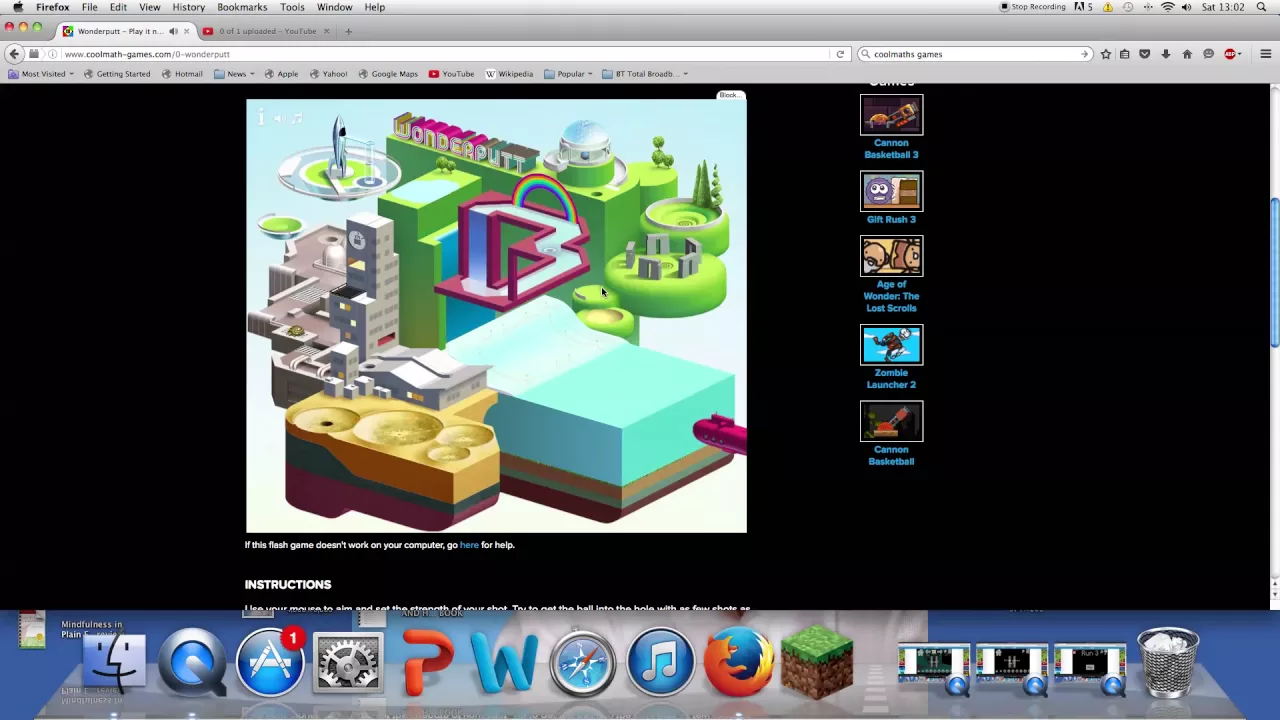Expand the News bookmarks folder
Viewport: 1280px width, 720px height.
point(234,74)
